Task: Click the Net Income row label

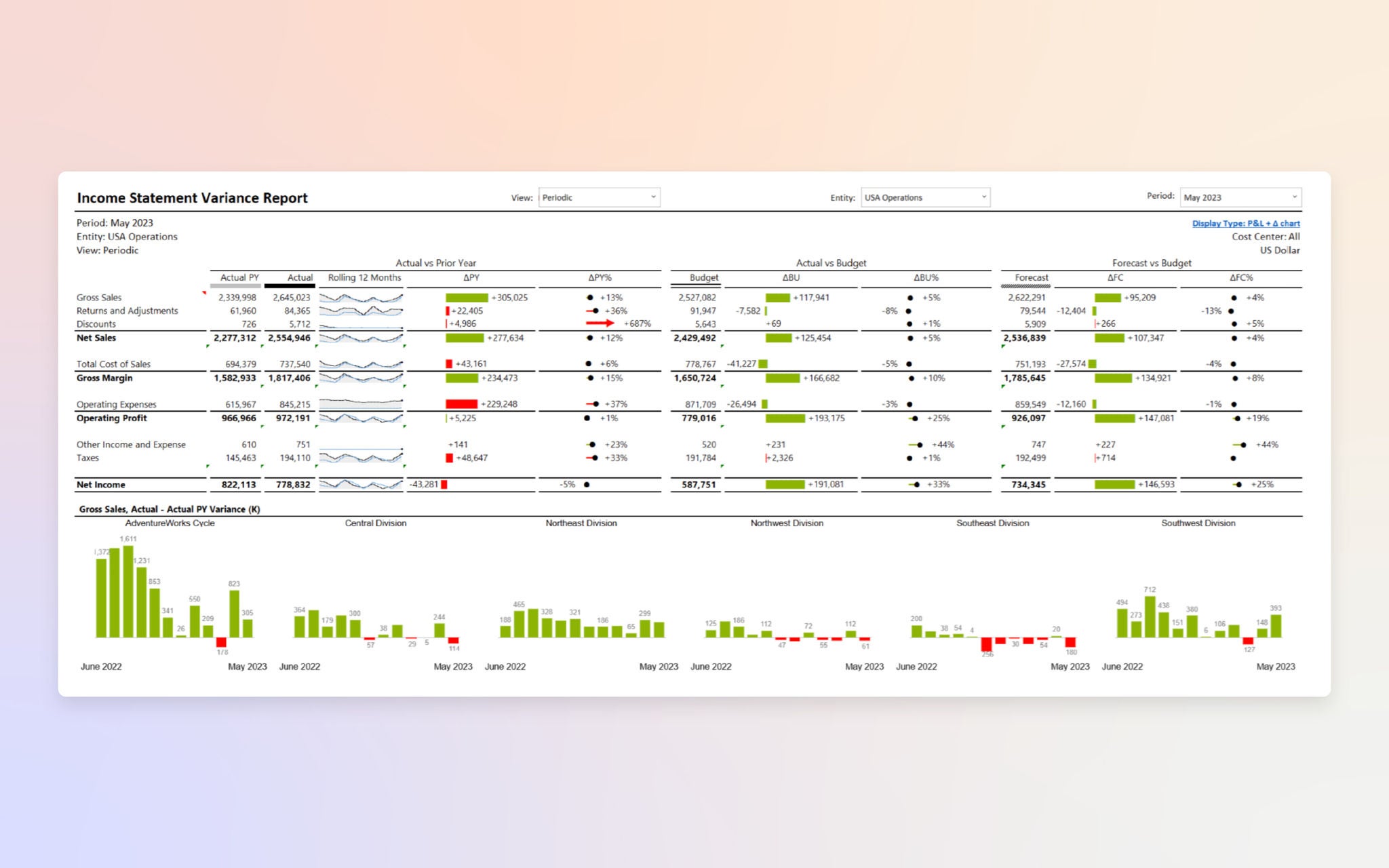Action: [101, 485]
